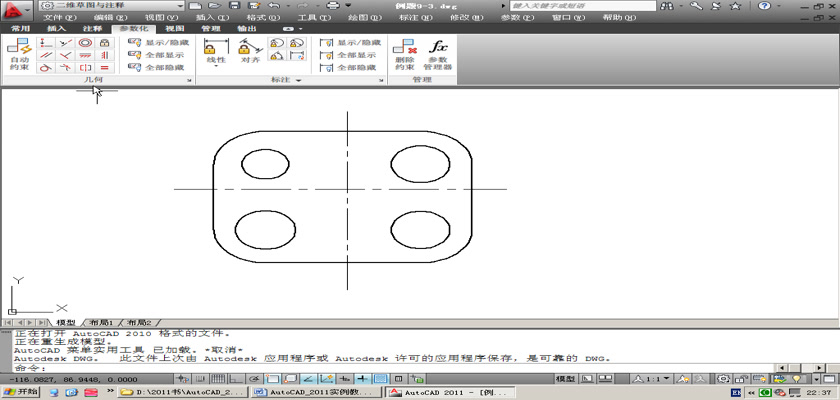Select the angular dimensional constraint icon
840x400 pixels.
click(x=277, y=55)
